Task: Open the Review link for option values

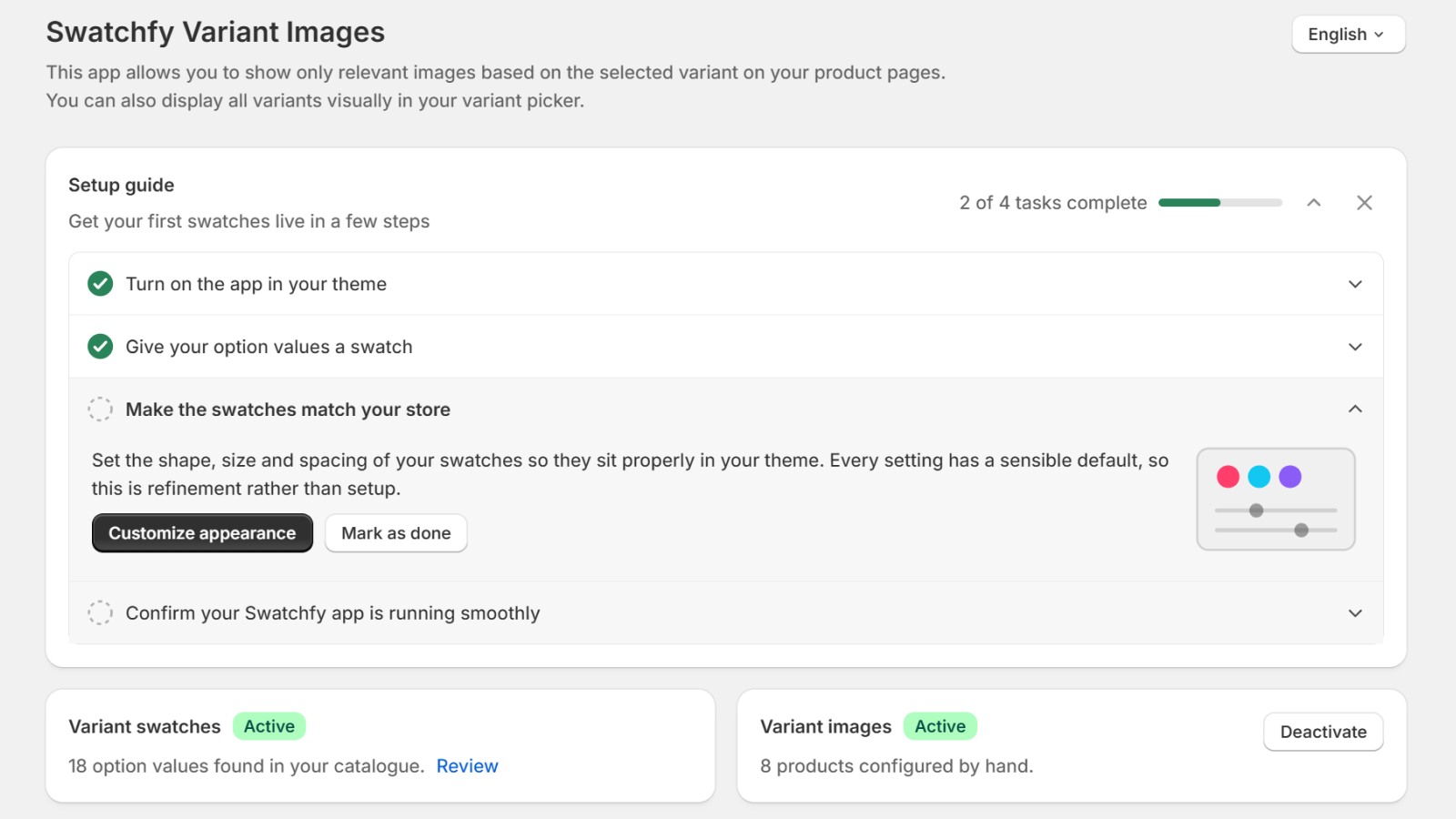Action: pos(467,766)
